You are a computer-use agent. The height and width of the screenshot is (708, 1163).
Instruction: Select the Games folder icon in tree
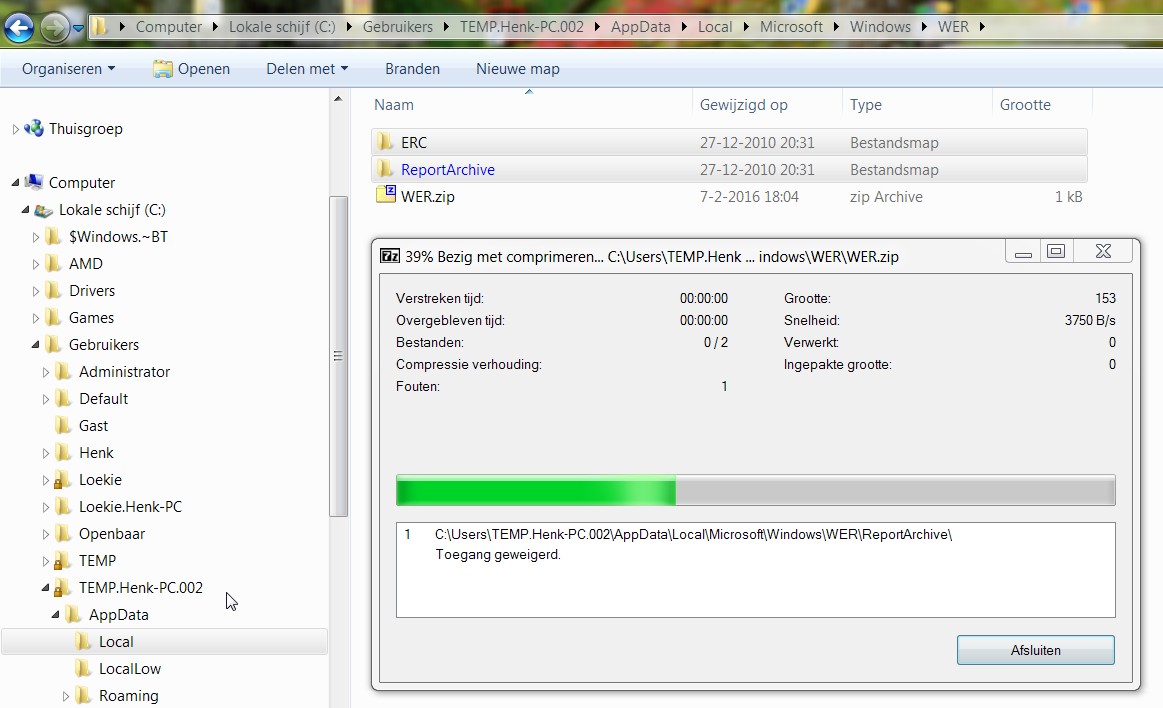pyautogui.click(x=53, y=317)
